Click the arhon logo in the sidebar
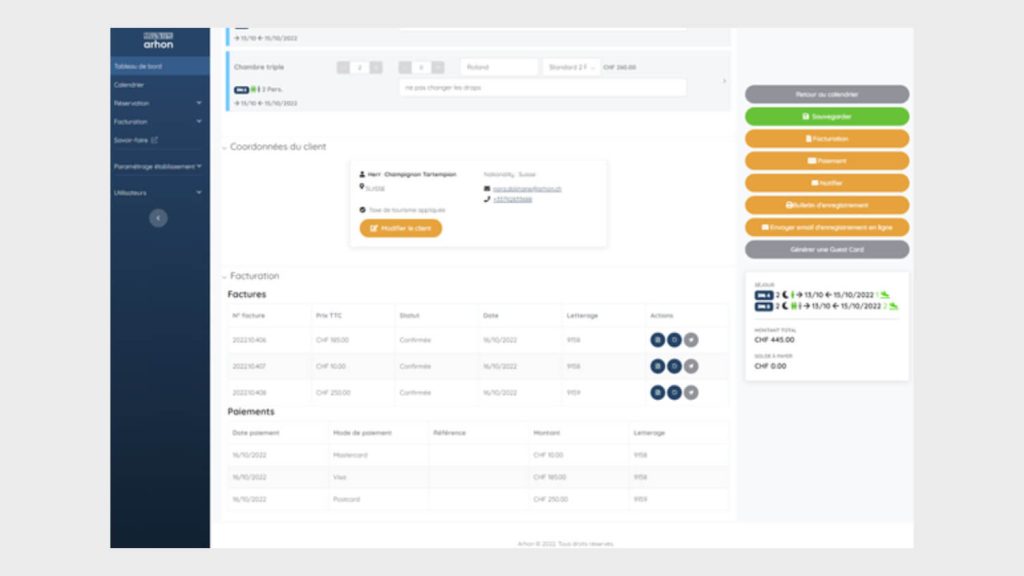Viewport: 1024px width, 576px height. coord(159,40)
